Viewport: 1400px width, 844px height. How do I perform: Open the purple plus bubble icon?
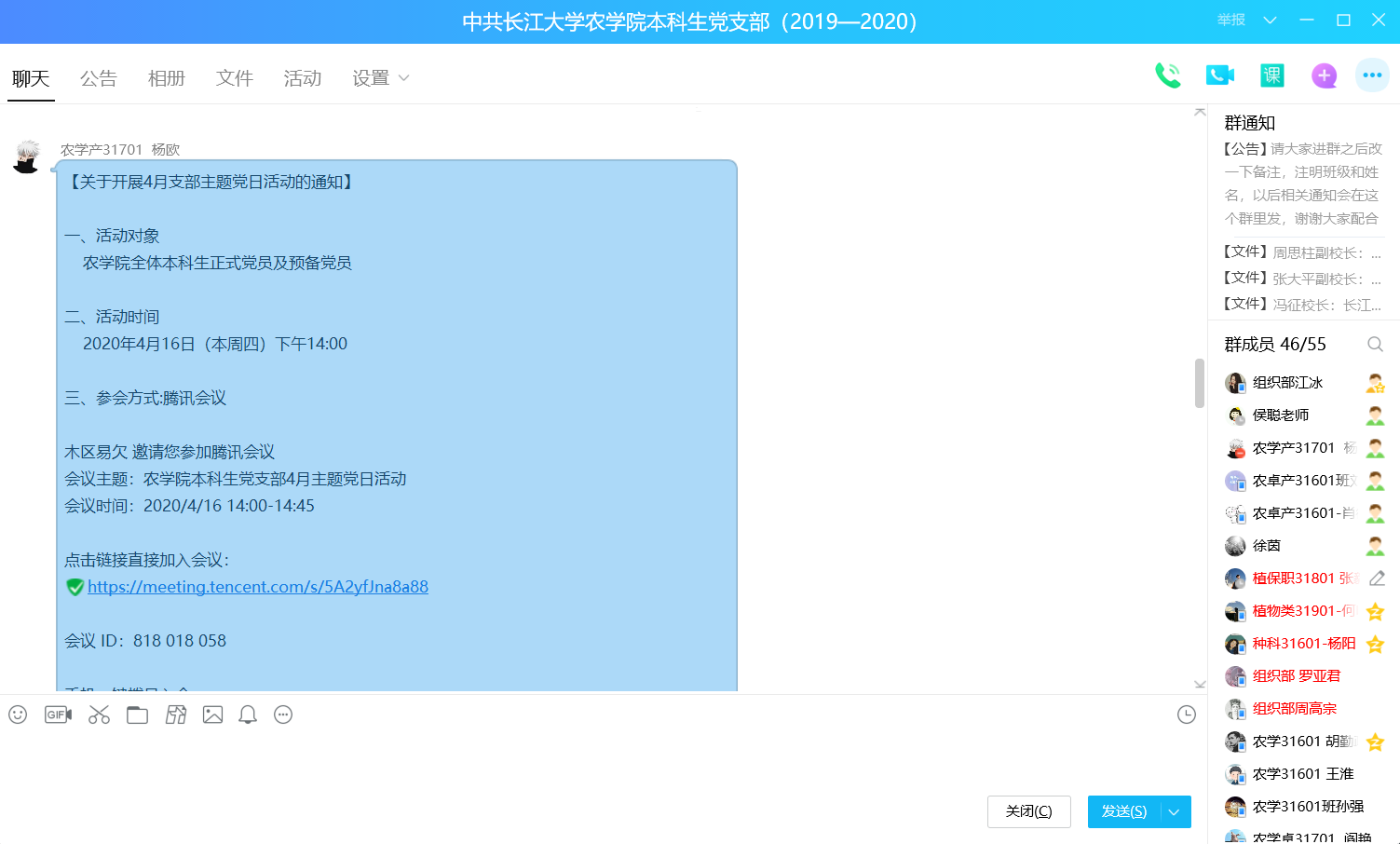(1324, 75)
